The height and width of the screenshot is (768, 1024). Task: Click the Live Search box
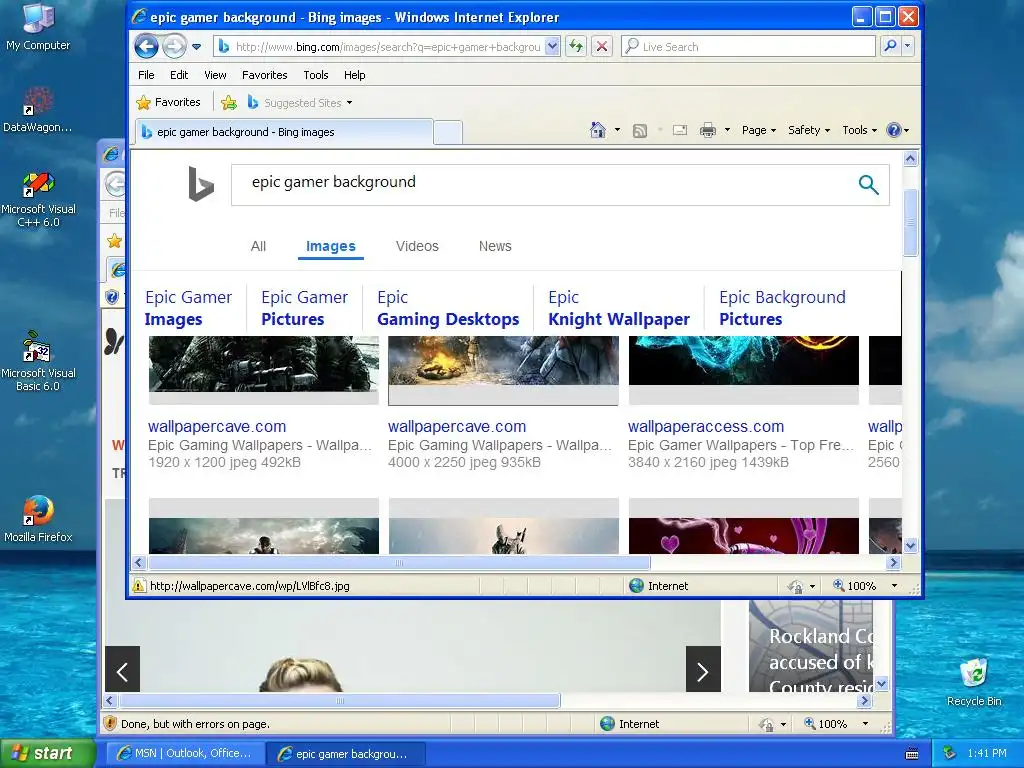748,46
